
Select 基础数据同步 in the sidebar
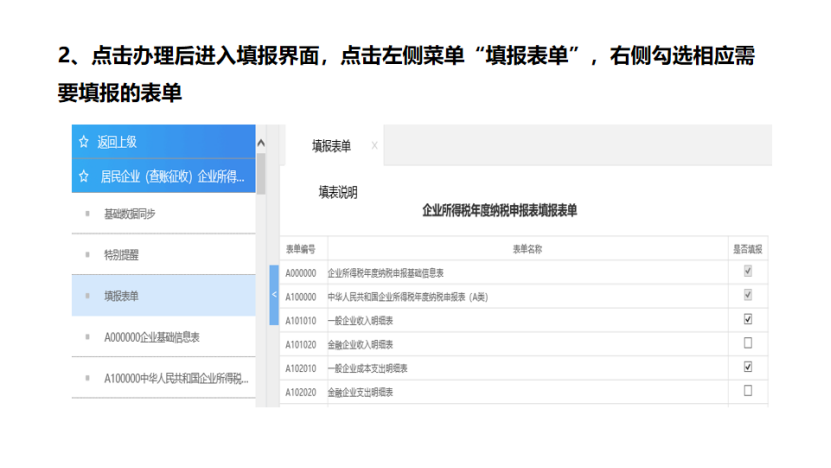[130, 214]
